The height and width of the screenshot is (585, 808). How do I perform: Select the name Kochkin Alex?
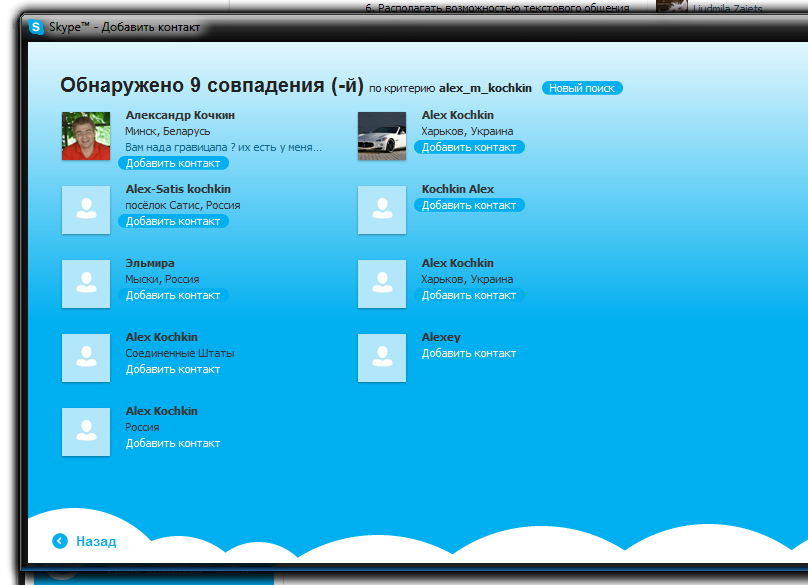pyautogui.click(x=458, y=189)
